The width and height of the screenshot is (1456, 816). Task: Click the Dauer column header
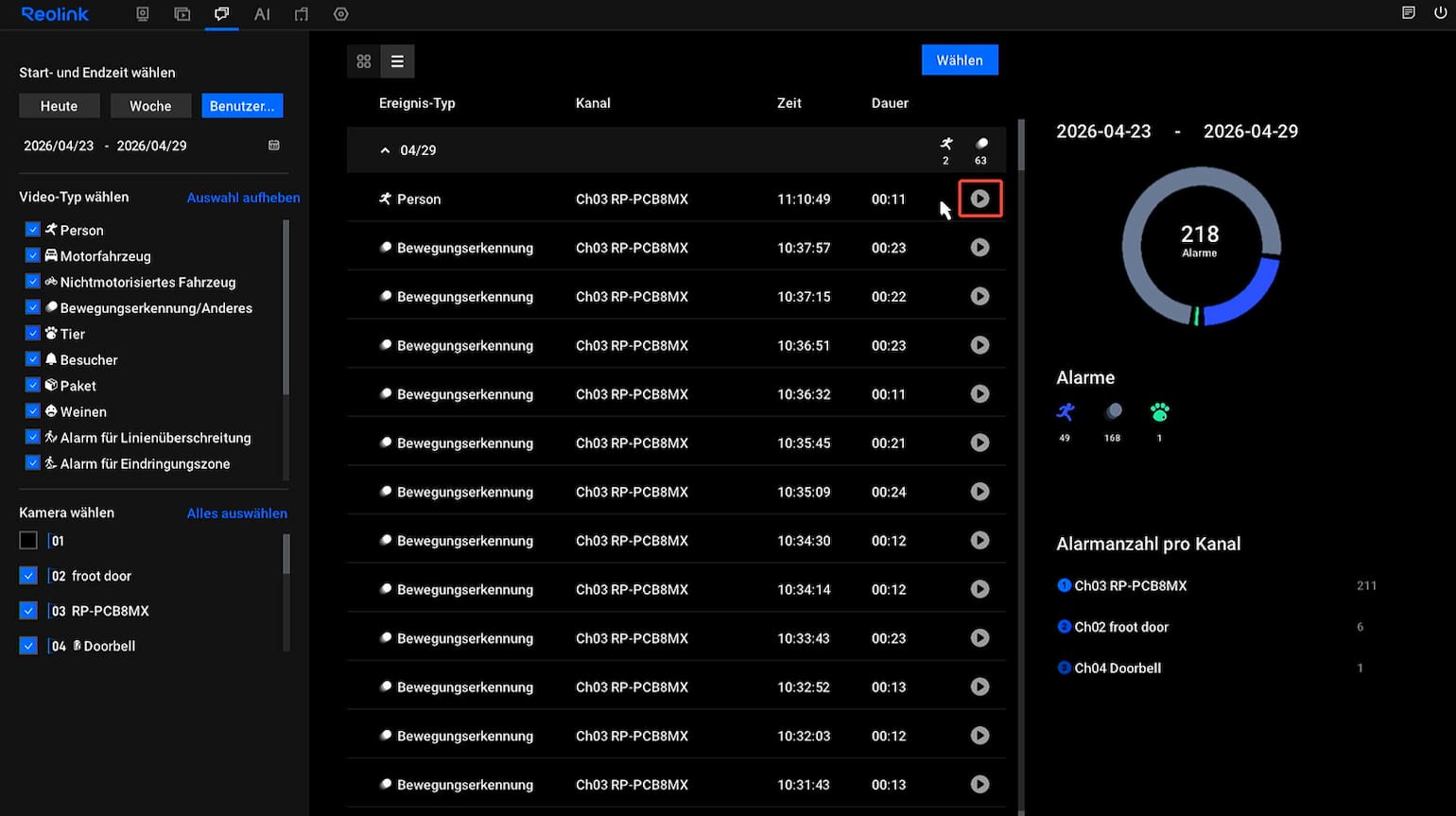coord(890,103)
